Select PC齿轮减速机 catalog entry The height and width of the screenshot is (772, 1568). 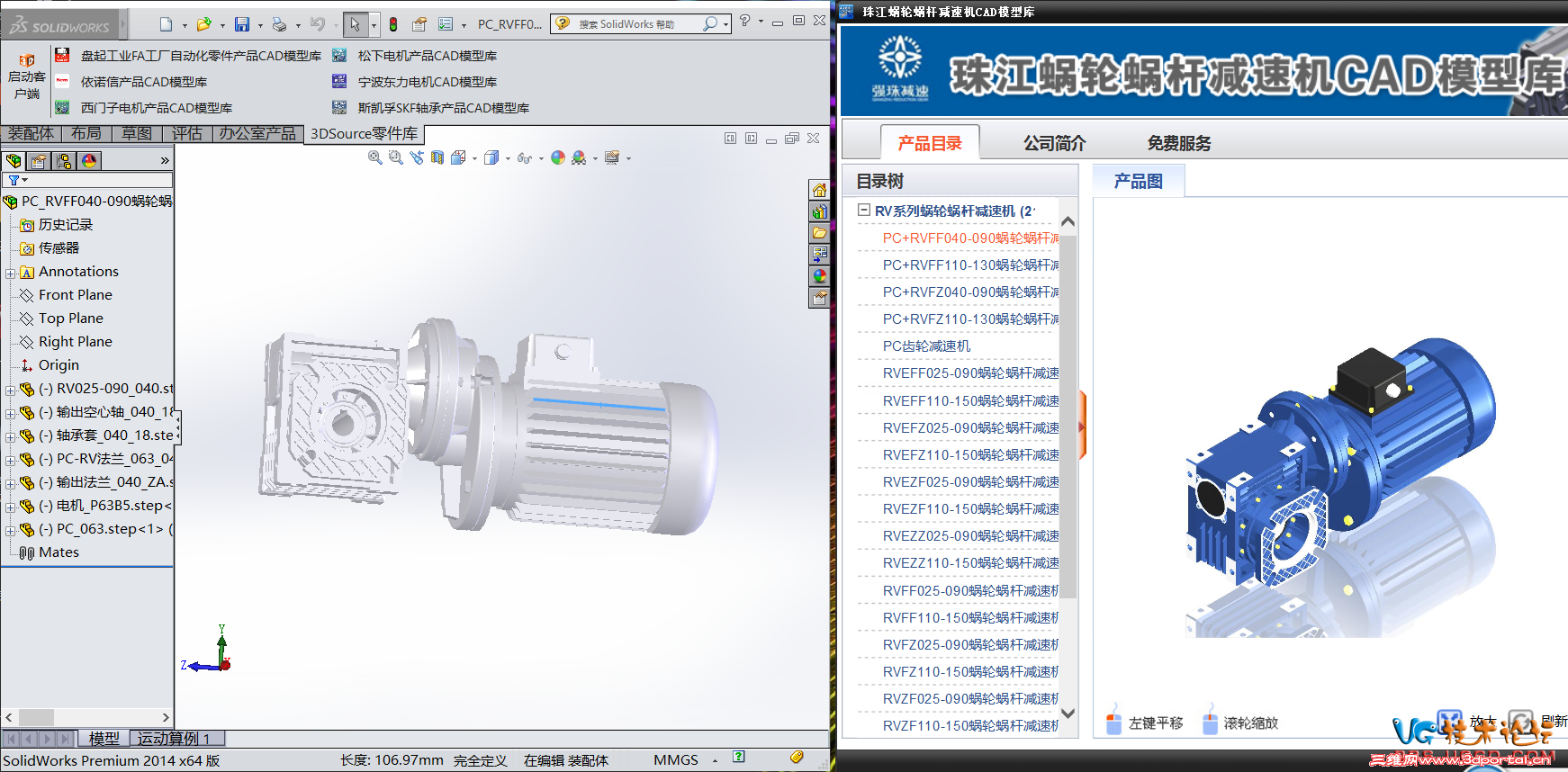tap(926, 346)
